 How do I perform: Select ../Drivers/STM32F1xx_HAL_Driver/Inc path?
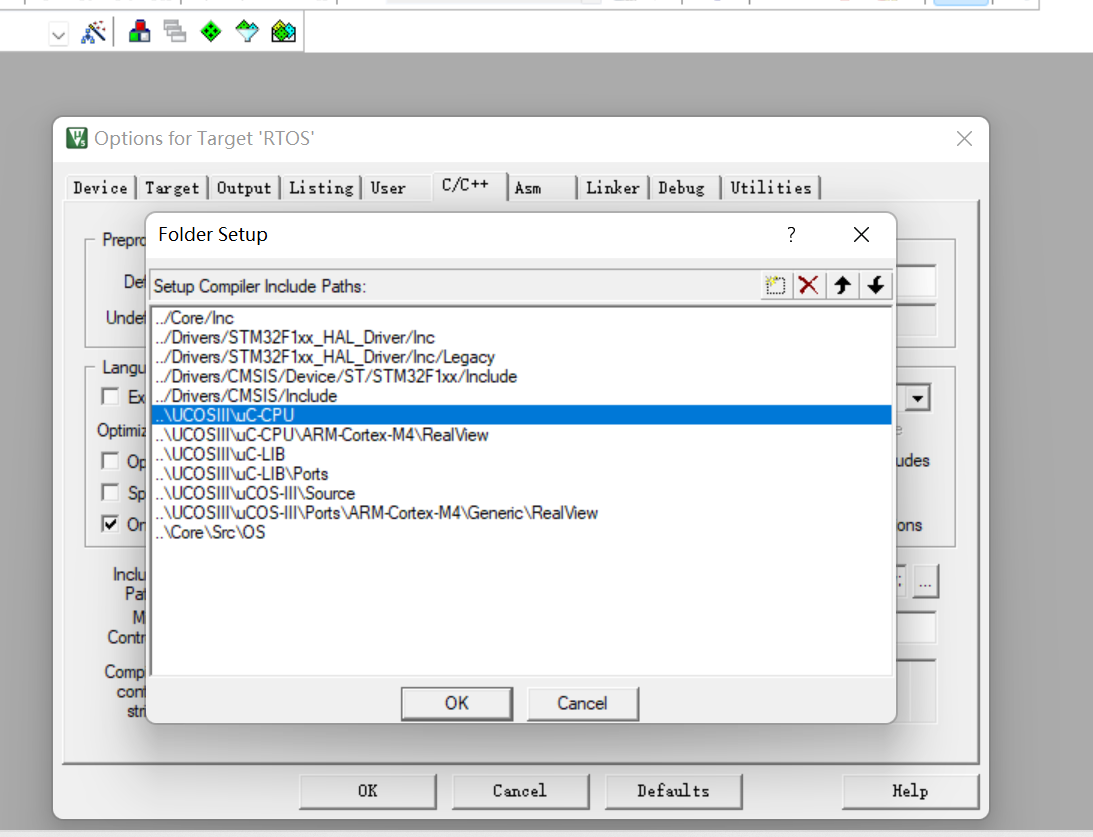coord(521,337)
